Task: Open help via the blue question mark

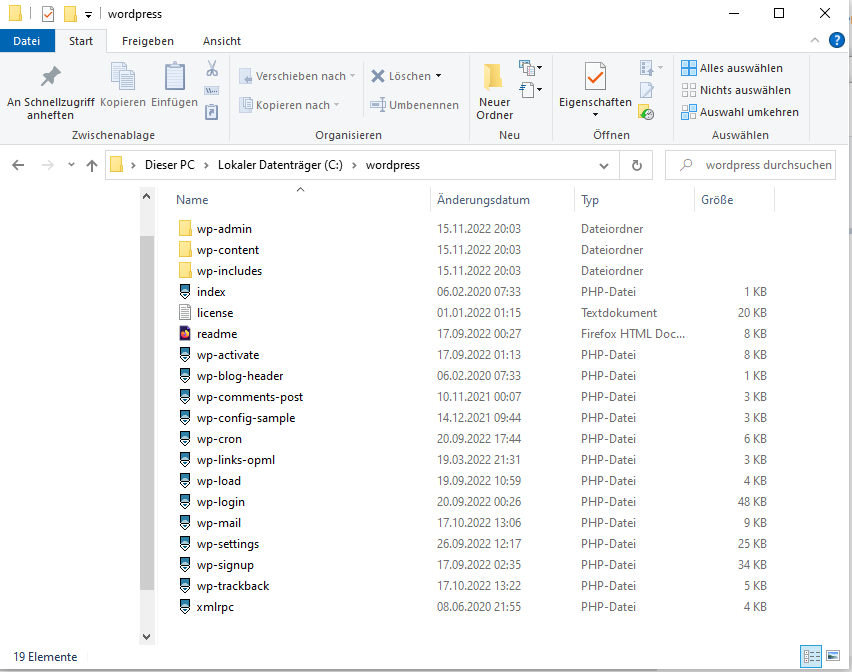Action: [836, 40]
